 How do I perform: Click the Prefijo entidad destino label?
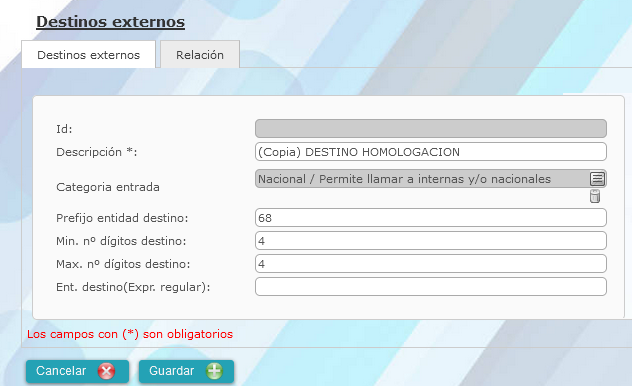122,218
